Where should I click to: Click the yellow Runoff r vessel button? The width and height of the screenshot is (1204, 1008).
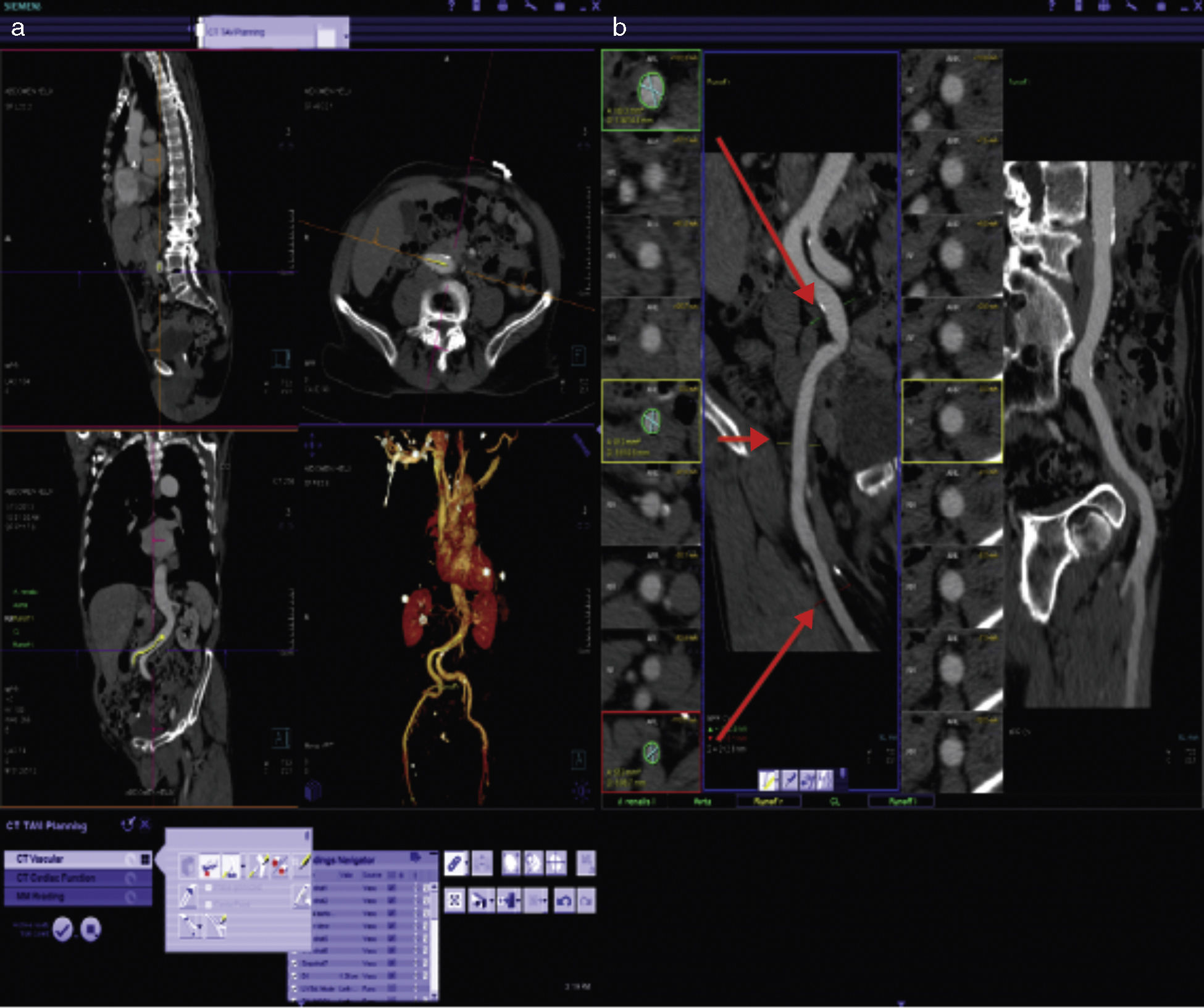coord(767,801)
